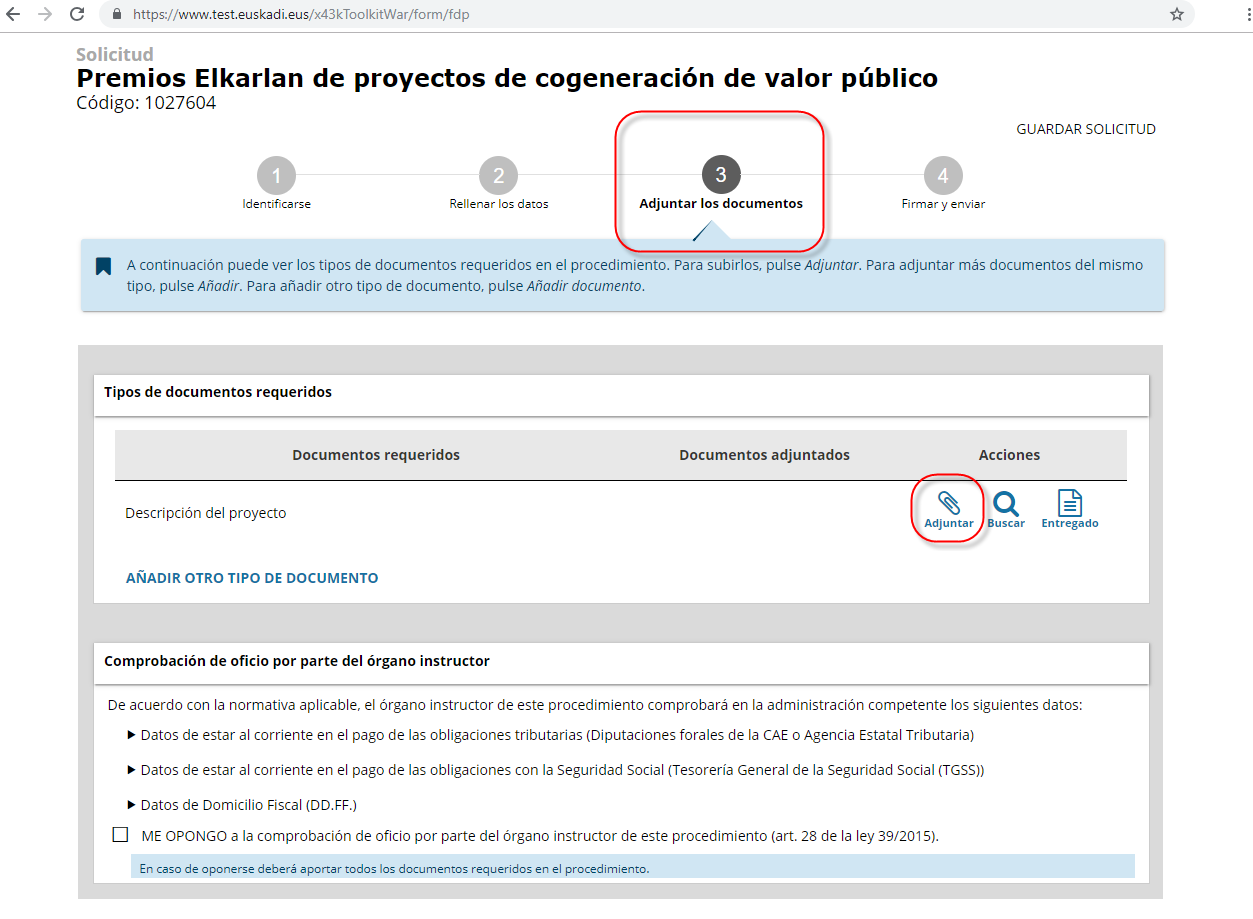Check the ME OPONGO checkbox

pyautogui.click(x=121, y=835)
